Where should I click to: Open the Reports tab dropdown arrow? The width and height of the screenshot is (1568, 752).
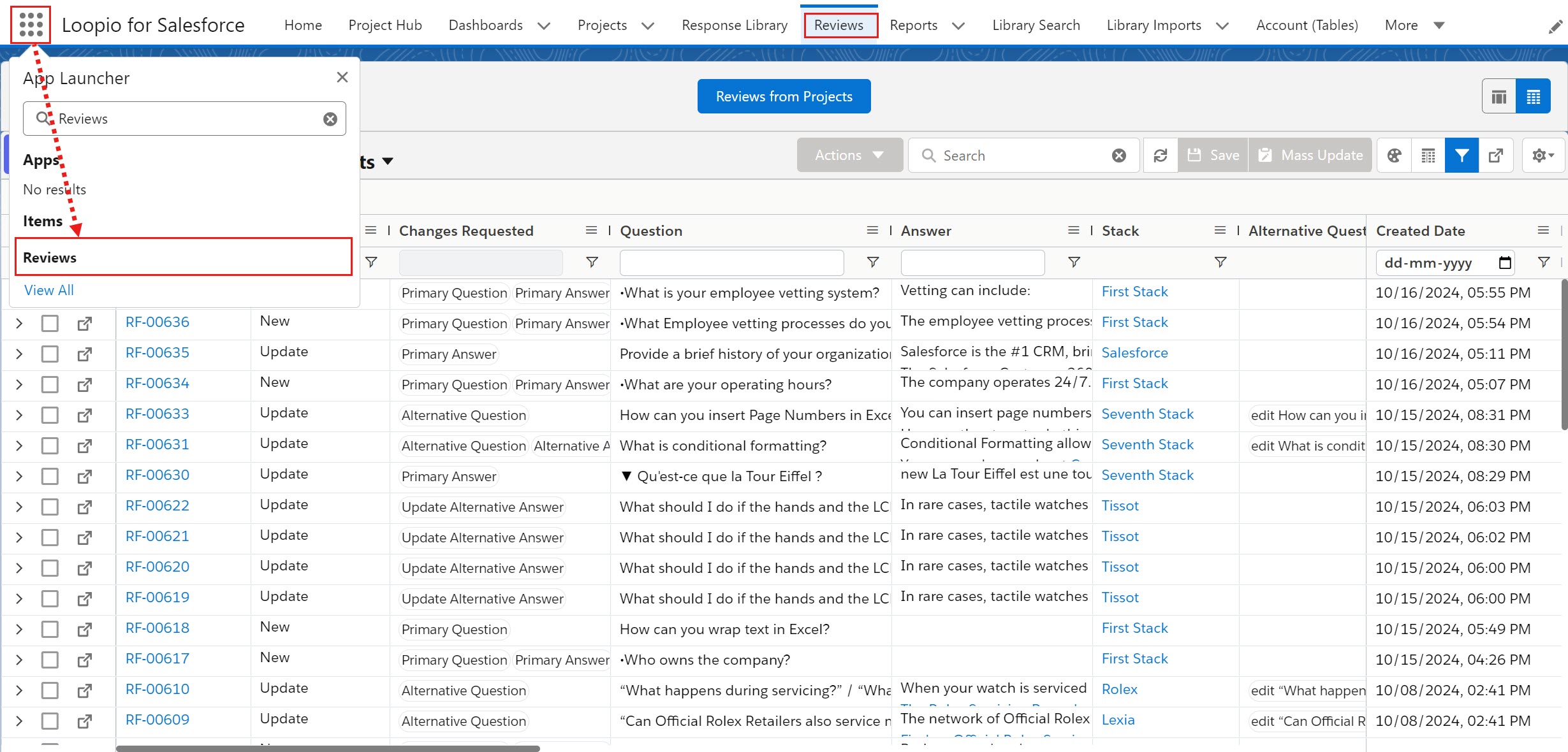pos(958,26)
